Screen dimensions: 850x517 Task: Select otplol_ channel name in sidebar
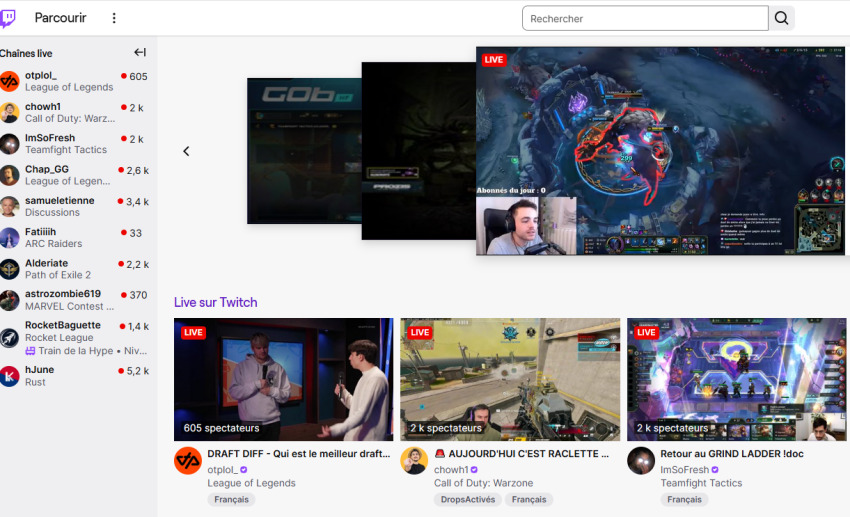click(x=41, y=75)
